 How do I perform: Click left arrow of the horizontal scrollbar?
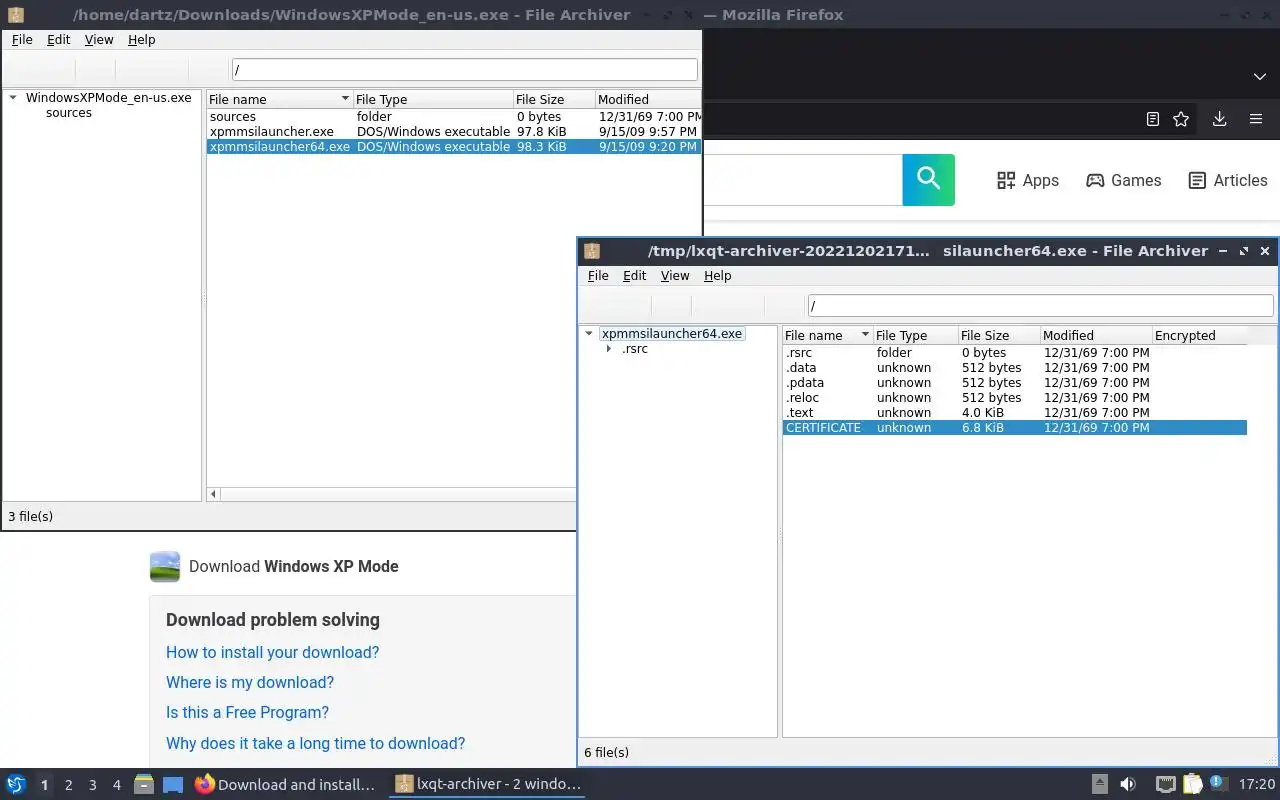point(213,494)
